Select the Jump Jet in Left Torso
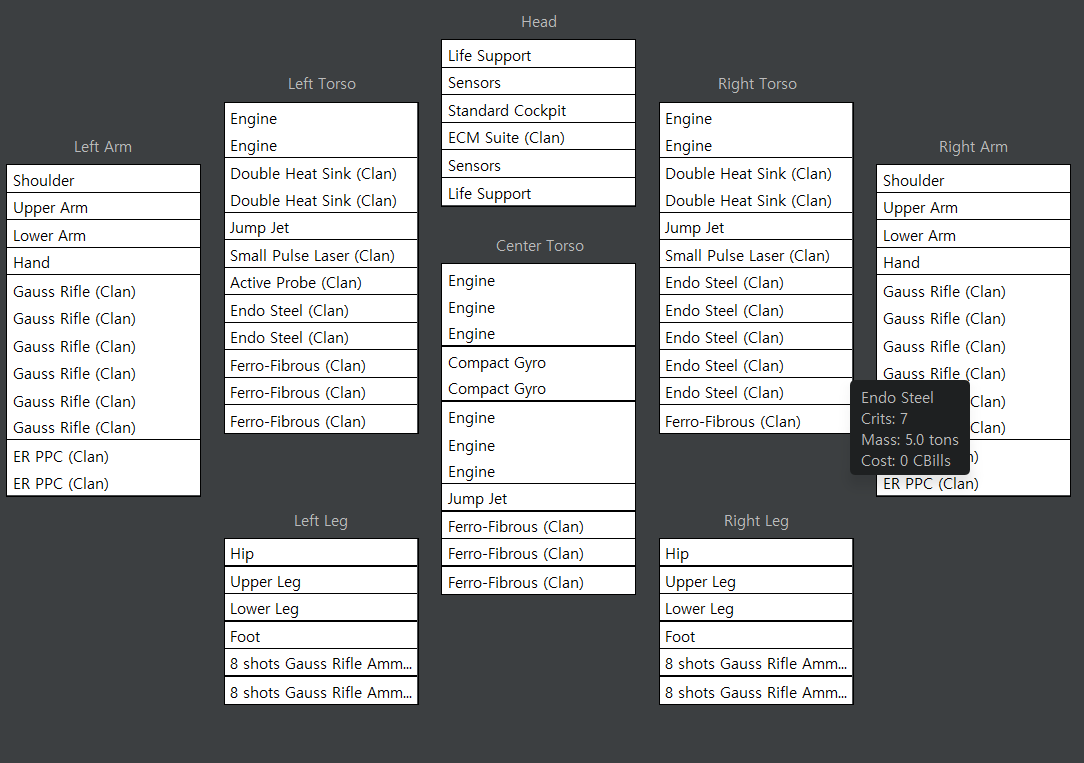This screenshot has height=763, width=1084. 321,227
